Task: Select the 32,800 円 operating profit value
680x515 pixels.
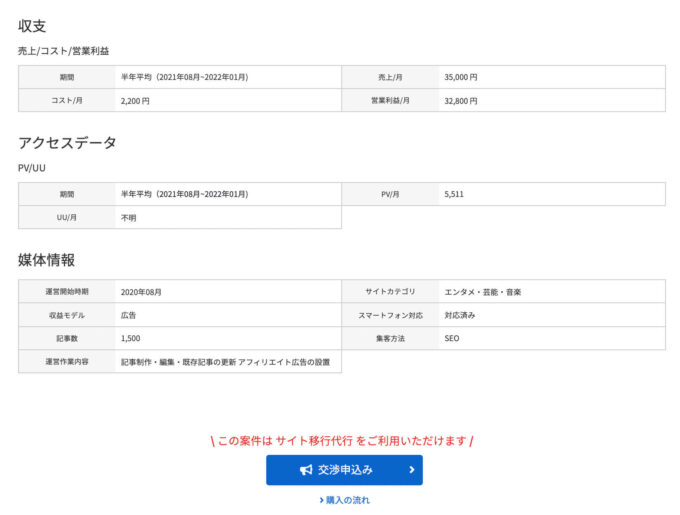Action: click(461, 101)
